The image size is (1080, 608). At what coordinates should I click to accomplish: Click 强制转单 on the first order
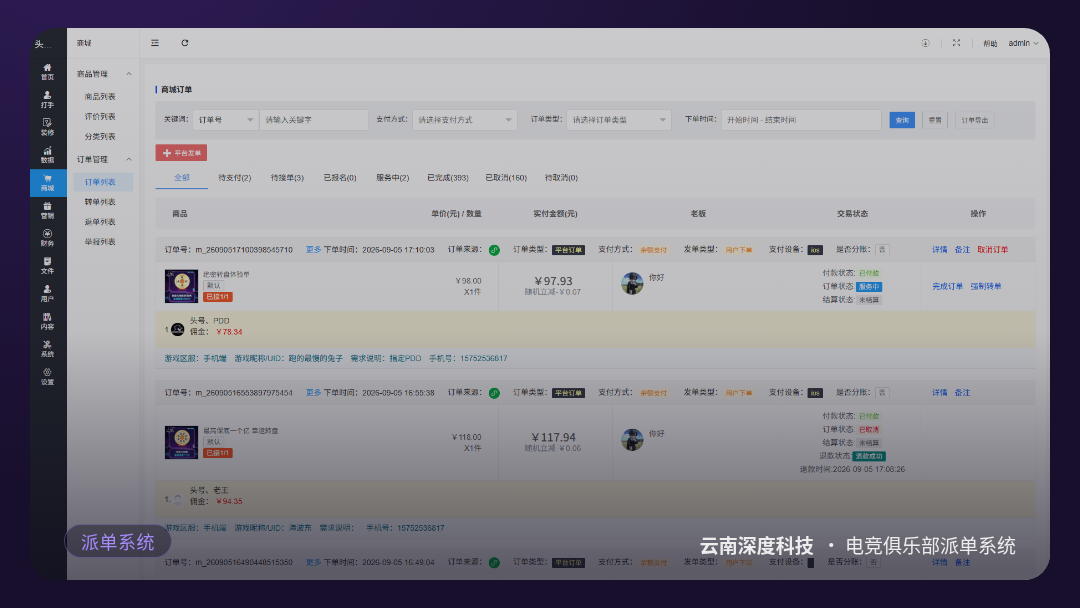pos(986,286)
